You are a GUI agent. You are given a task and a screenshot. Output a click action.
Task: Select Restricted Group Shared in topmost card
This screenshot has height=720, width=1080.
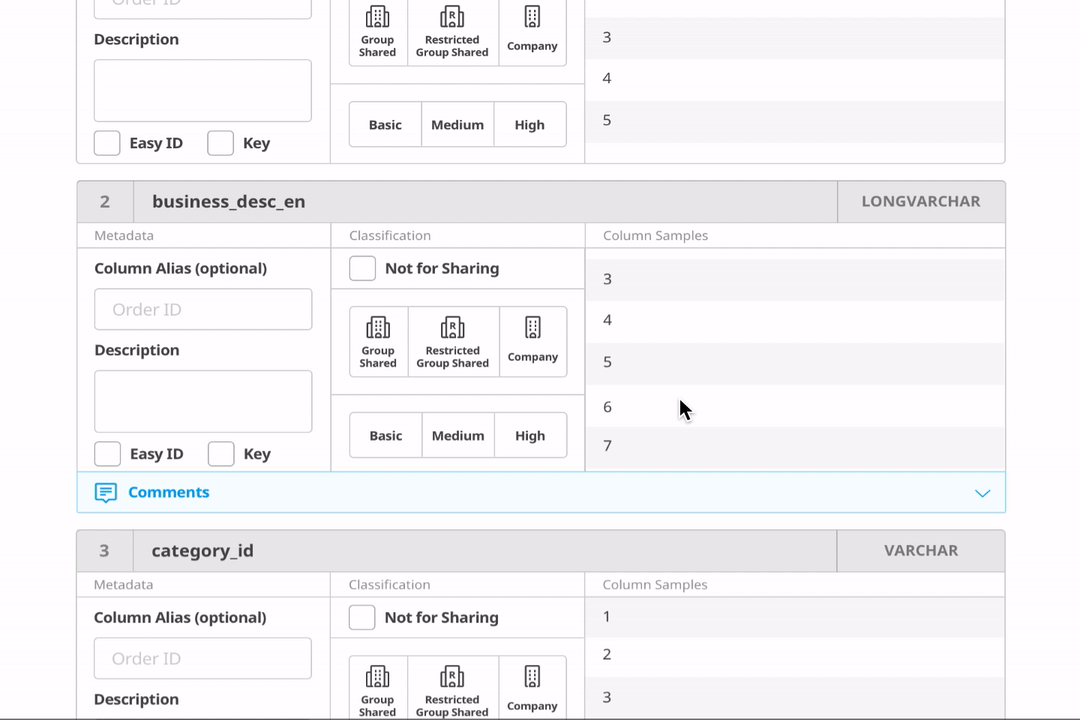coord(453,32)
